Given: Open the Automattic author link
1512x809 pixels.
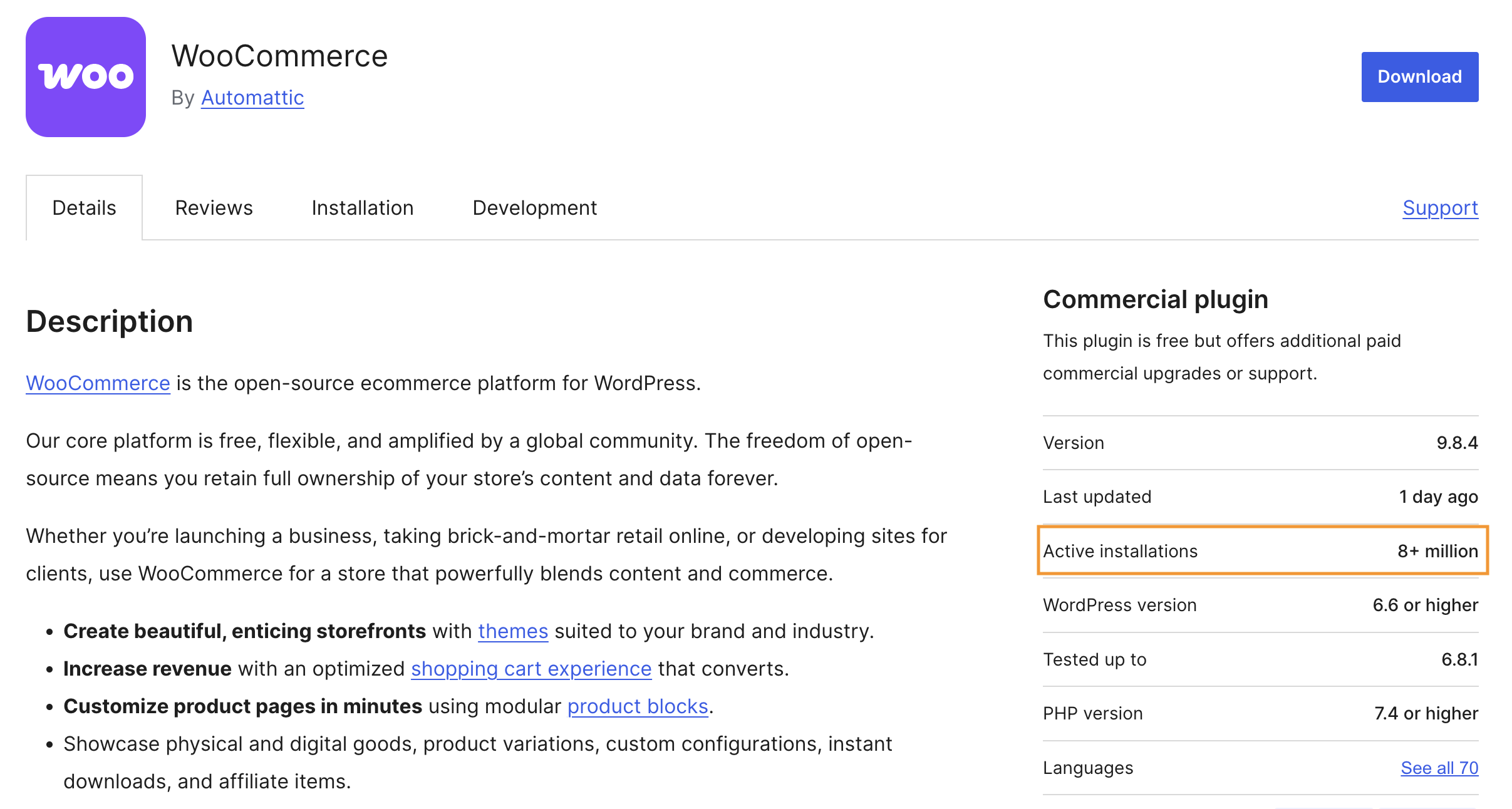Looking at the screenshot, I should click(x=252, y=98).
